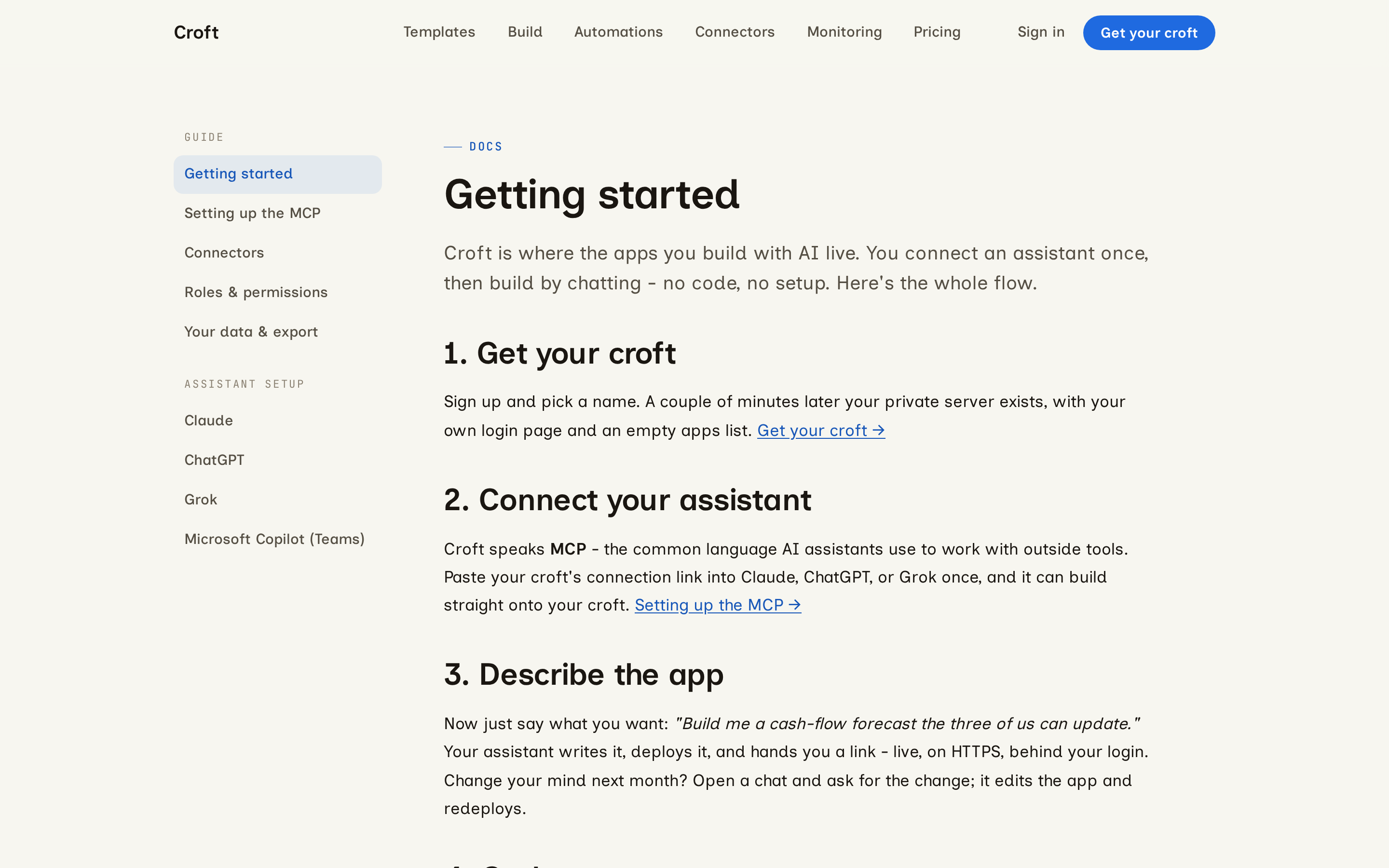Image resolution: width=1389 pixels, height=868 pixels.
Task: Select Getting started in sidebar
Action: point(277,174)
